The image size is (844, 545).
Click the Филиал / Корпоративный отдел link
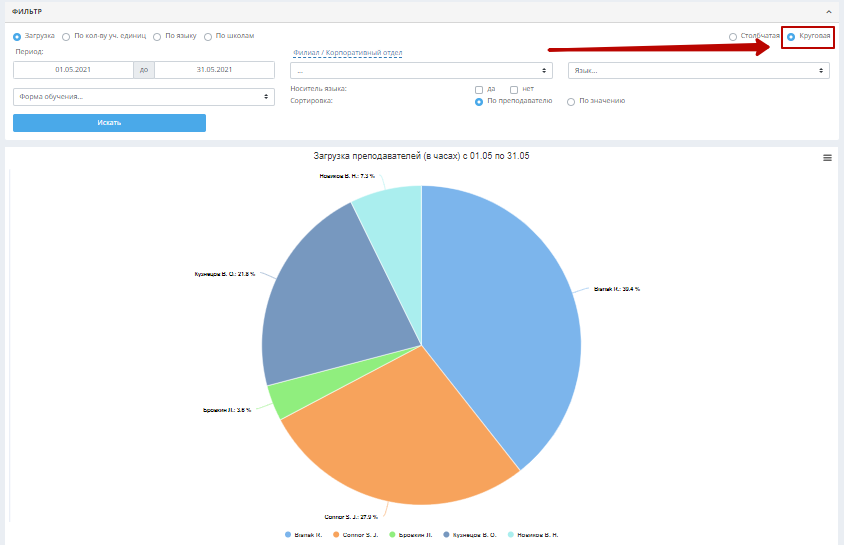pos(347,53)
